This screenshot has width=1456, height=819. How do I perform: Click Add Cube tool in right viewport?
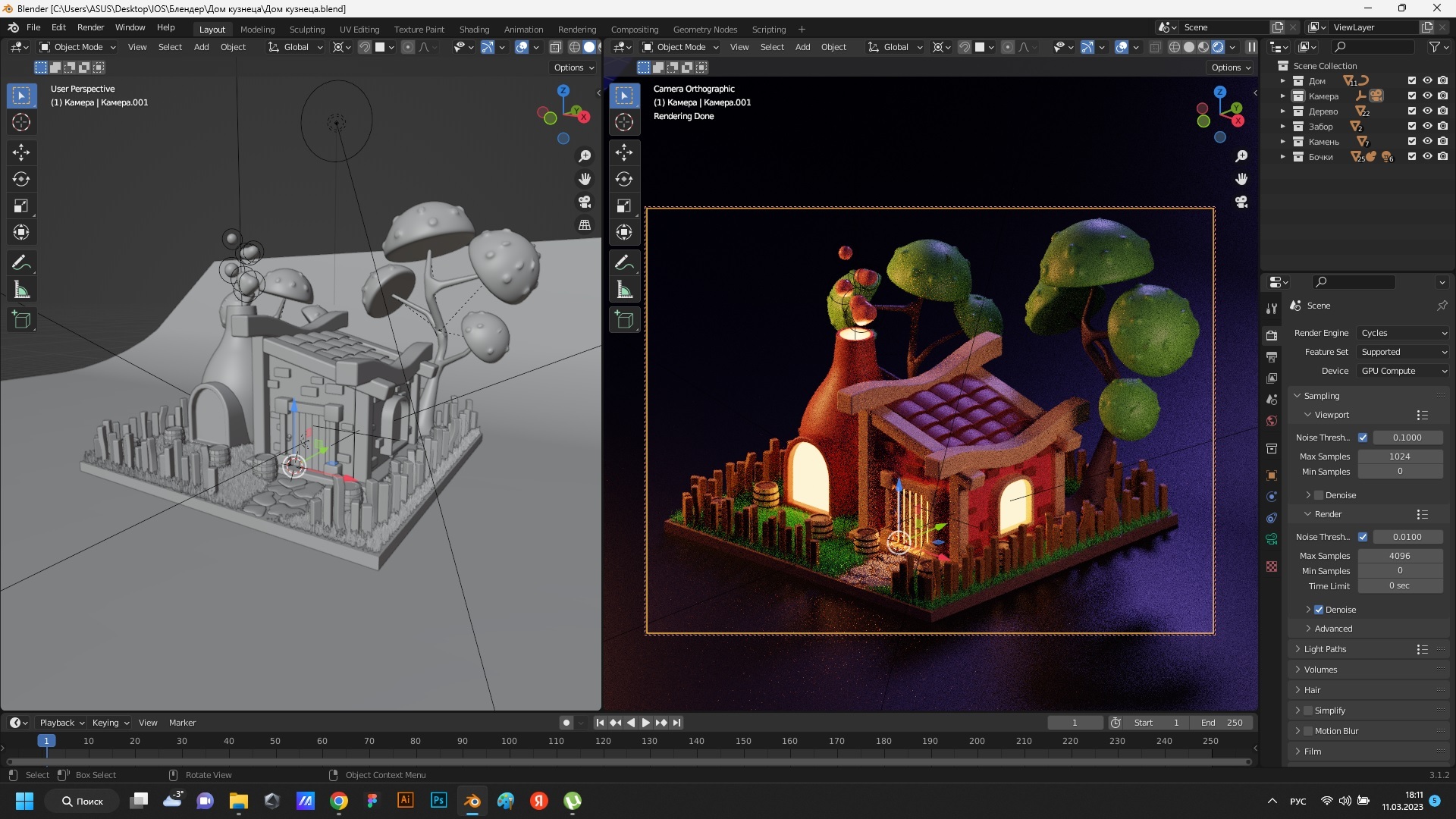pyautogui.click(x=624, y=320)
